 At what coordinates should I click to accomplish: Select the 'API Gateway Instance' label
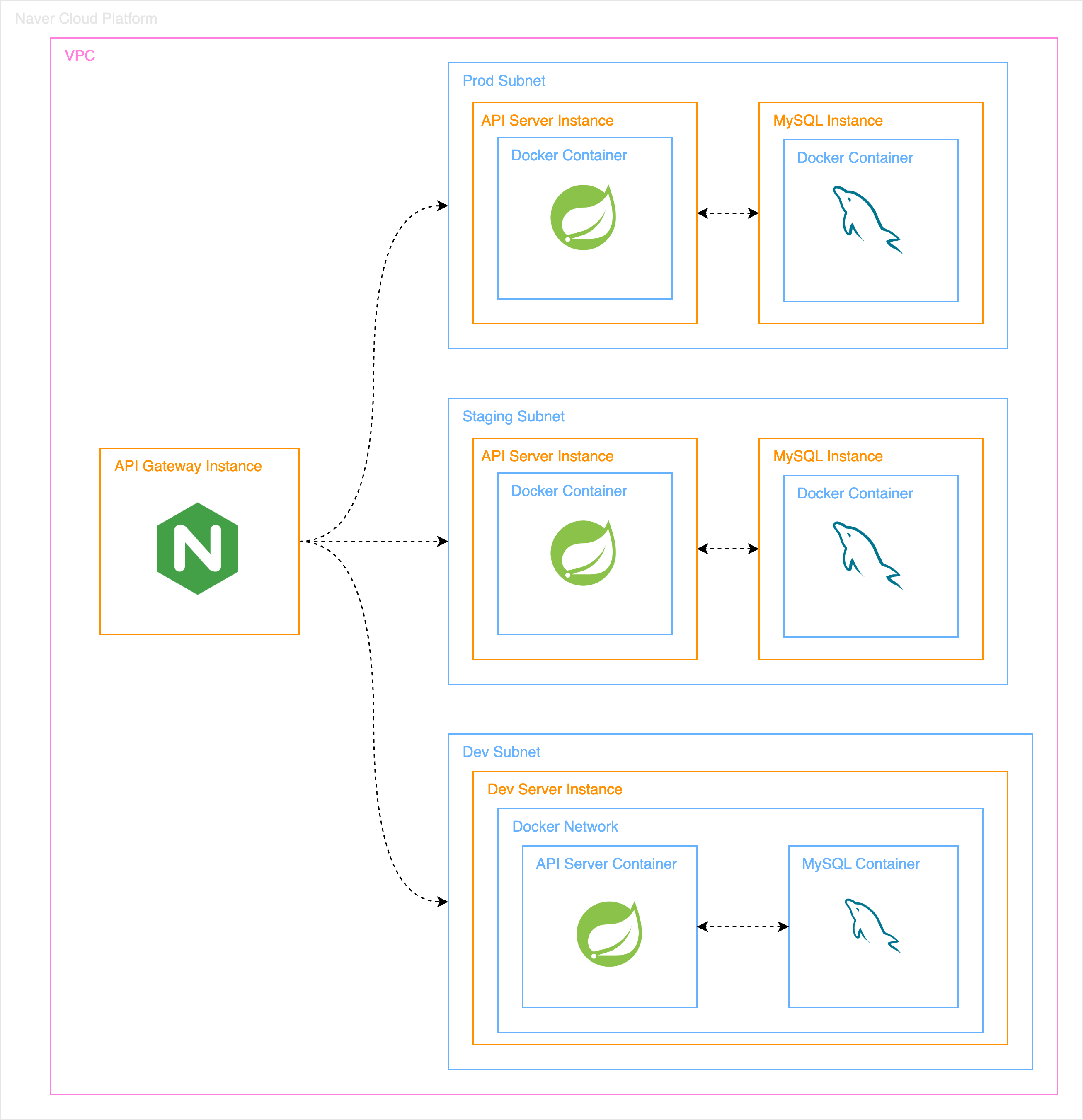188,466
